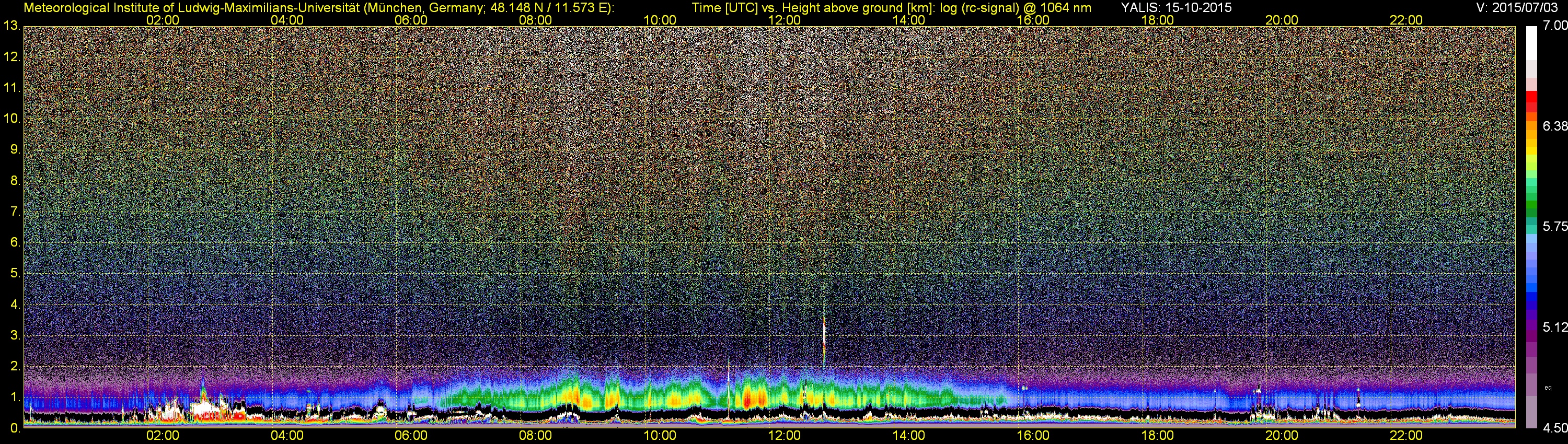This screenshot has height=444, width=1568.
Task: Select the 18:00 tick label on the lower time axis
Action: pyautogui.click(x=1157, y=436)
